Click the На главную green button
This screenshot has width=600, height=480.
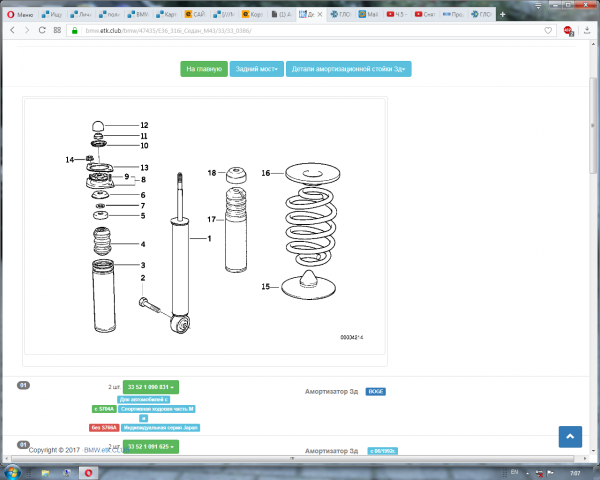click(203, 69)
